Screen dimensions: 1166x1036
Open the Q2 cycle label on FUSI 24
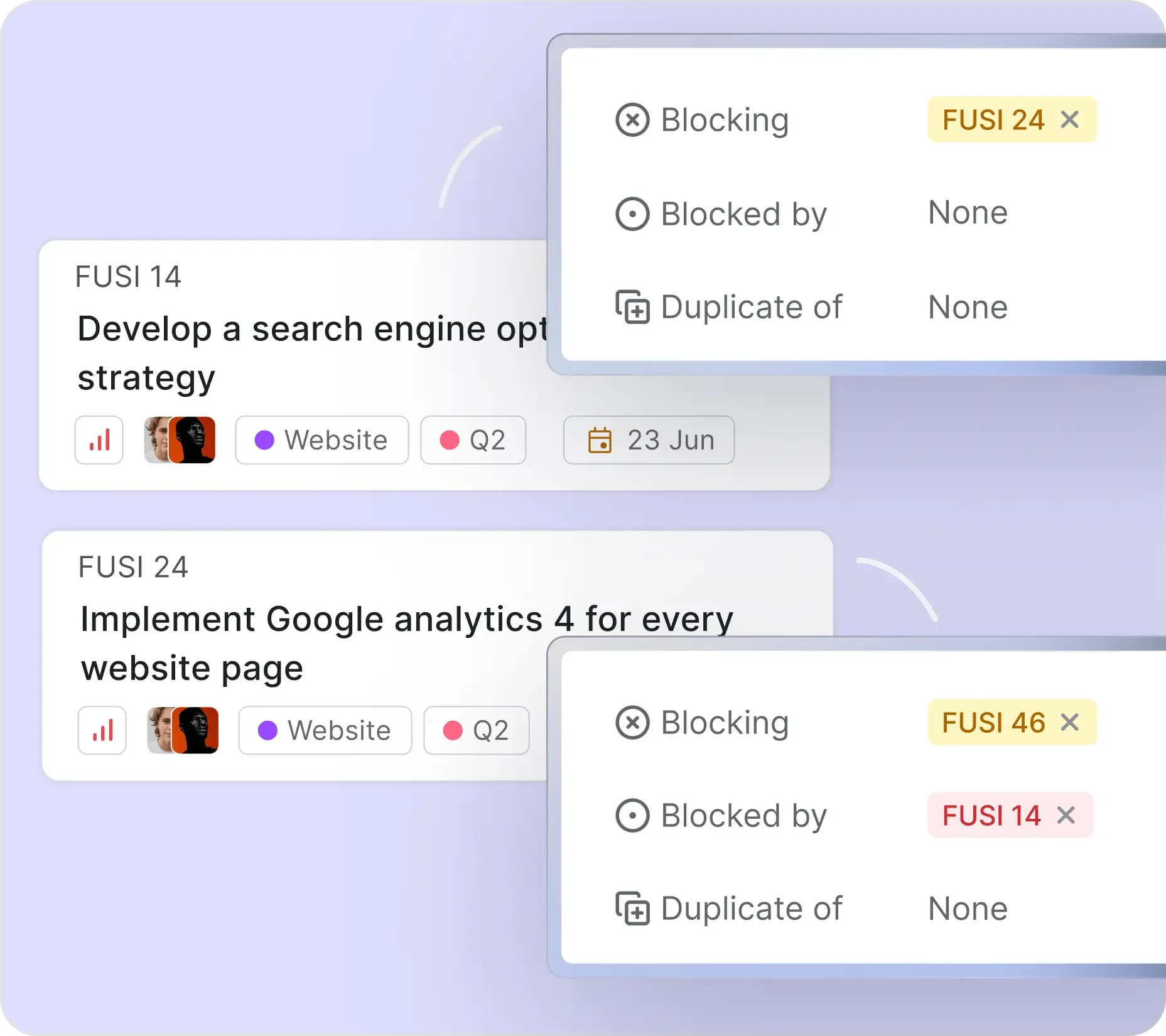click(476, 730)
